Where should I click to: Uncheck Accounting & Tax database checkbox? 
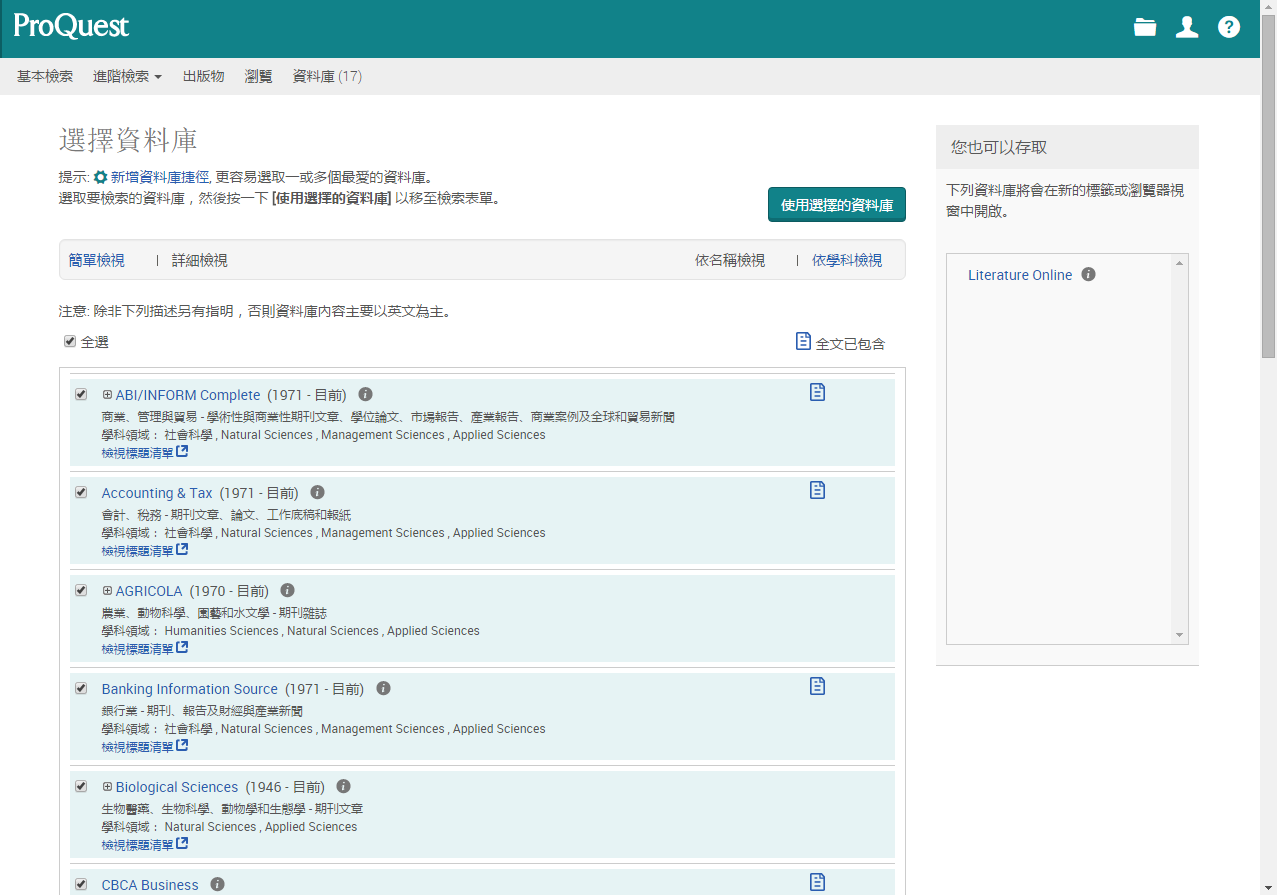tap(81, 492)
